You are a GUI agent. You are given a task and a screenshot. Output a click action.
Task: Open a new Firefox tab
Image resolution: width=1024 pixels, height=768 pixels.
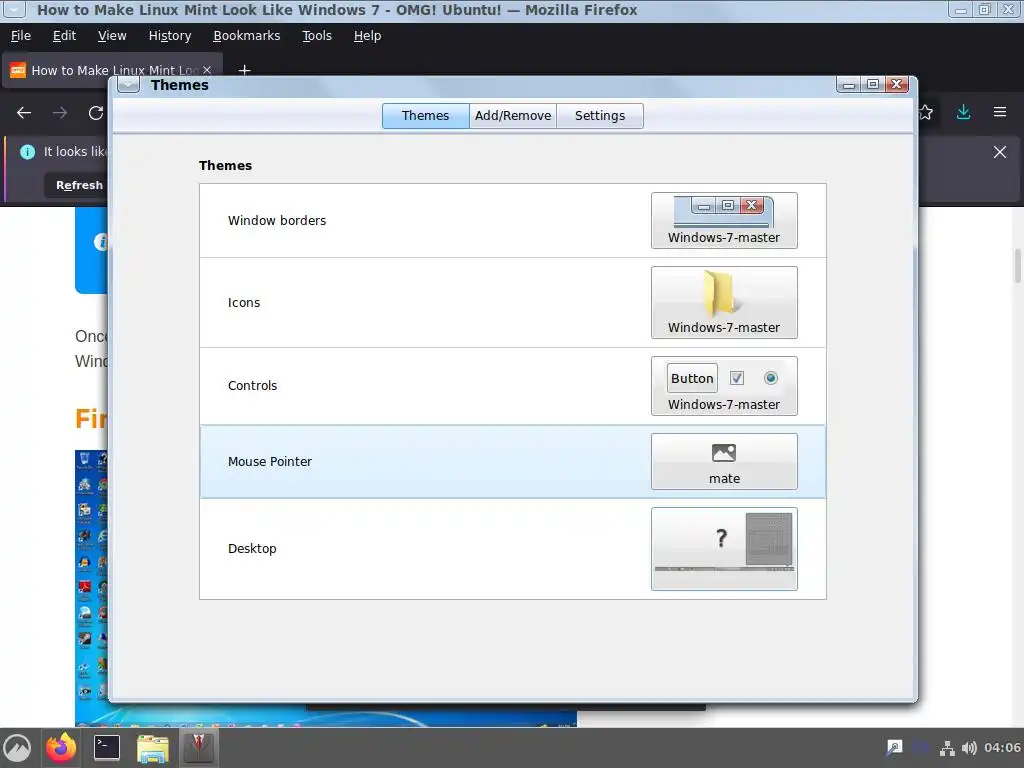tap(244, 70)
